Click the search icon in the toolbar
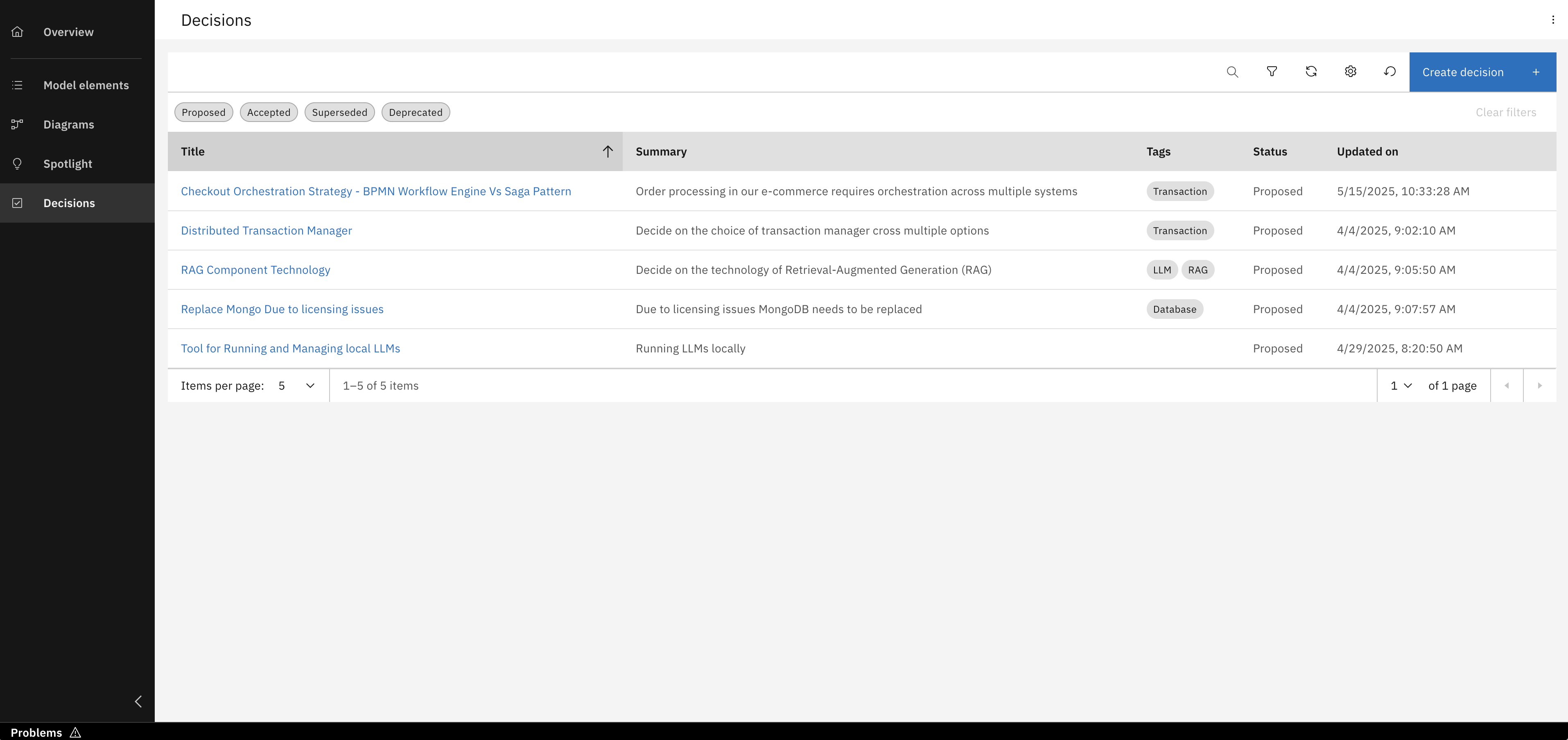Image resolution: width=1568 pixels, height=740 pixels. click(1232, 72)
